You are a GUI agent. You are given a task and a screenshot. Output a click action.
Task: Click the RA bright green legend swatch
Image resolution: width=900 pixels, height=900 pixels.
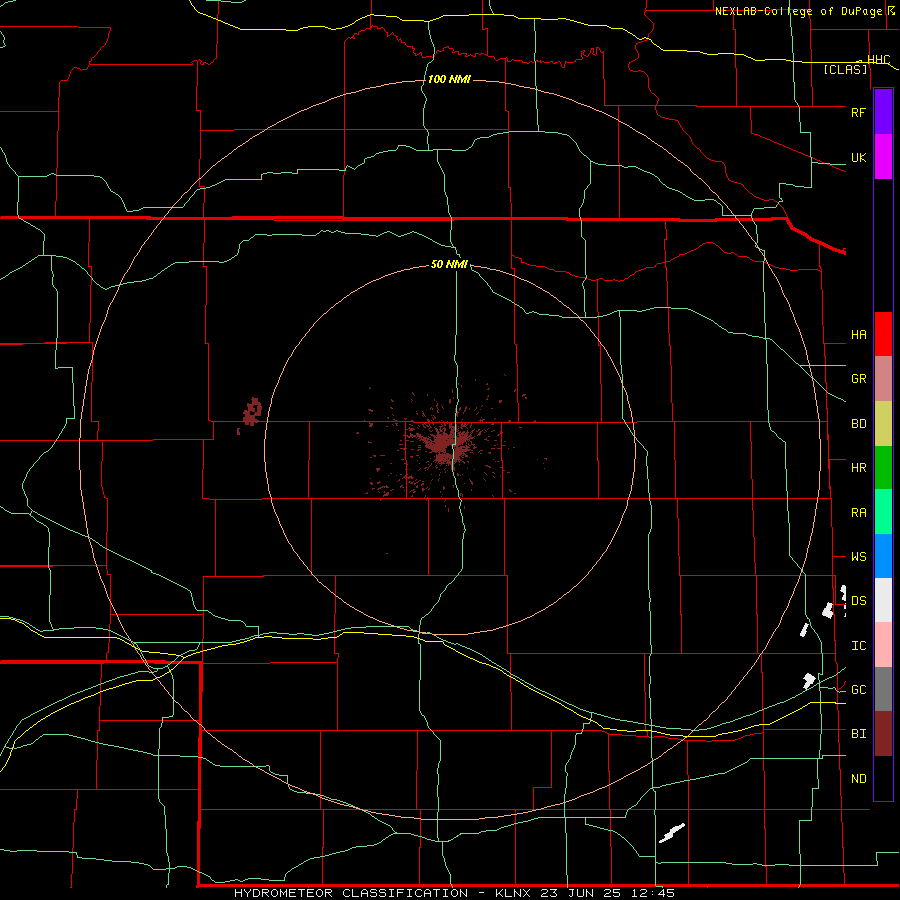pos(883,512)
